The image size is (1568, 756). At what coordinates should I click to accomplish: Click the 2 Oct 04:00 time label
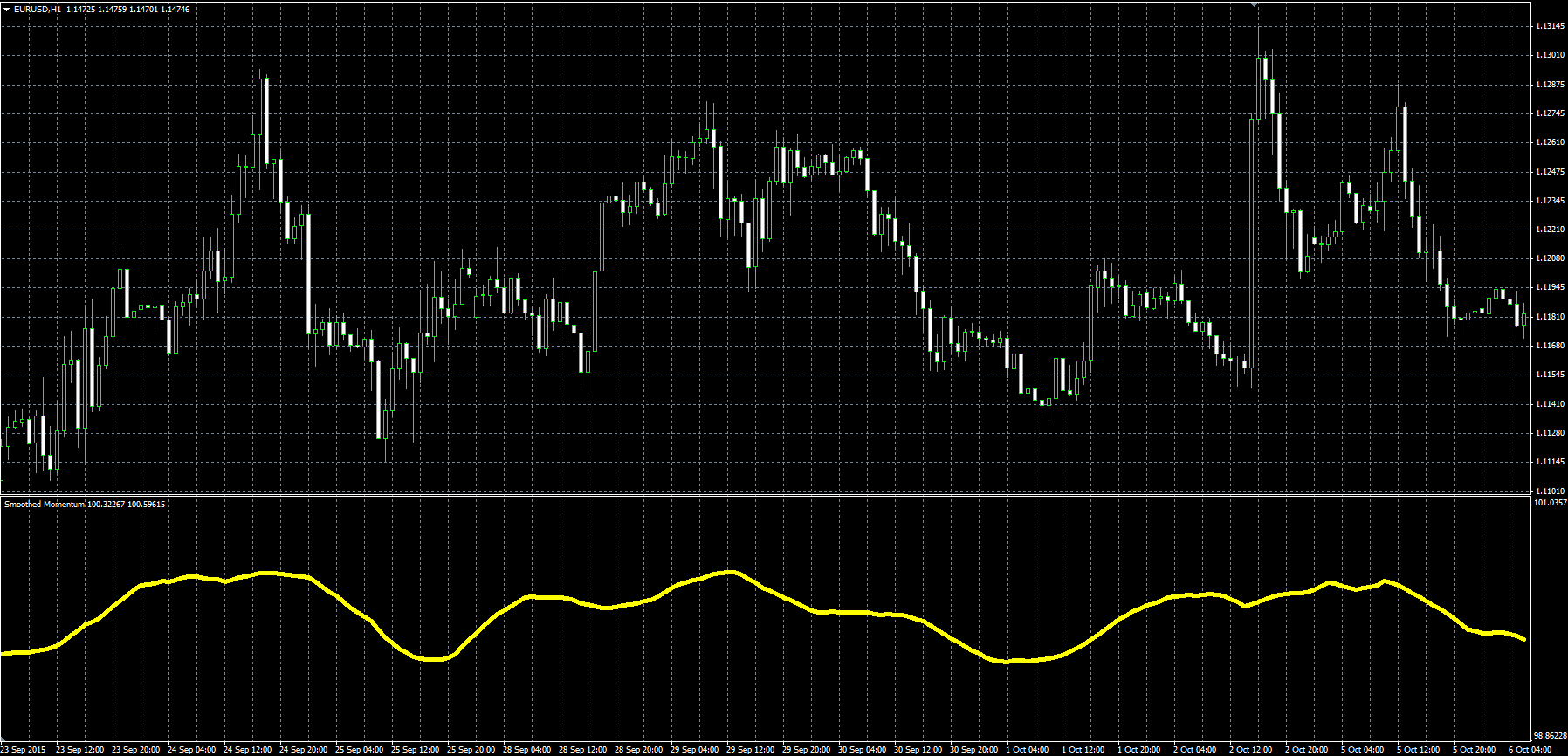[1195, 750]
